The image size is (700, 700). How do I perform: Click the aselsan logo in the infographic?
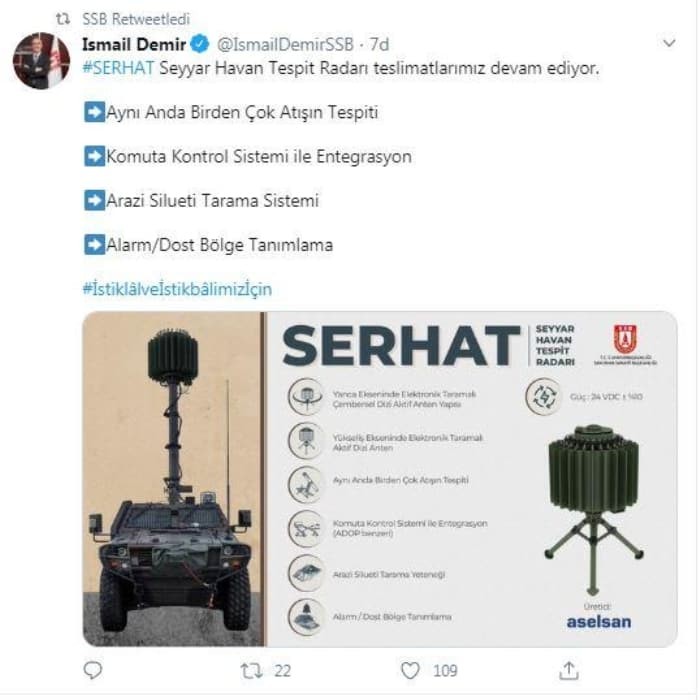click(599, 622)
